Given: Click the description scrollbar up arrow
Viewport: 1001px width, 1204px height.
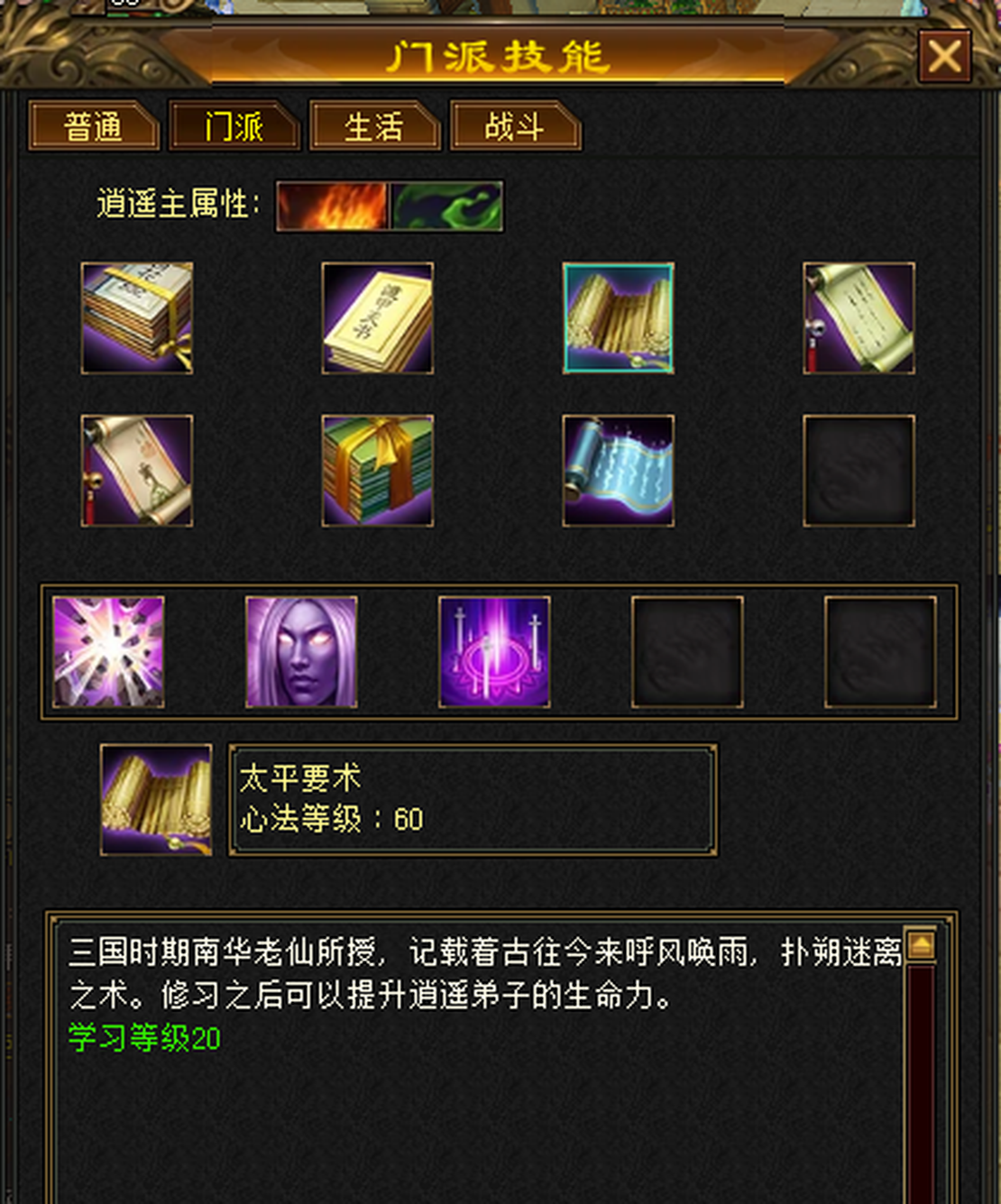Looking at the screenshot, I should coord(921,946).
